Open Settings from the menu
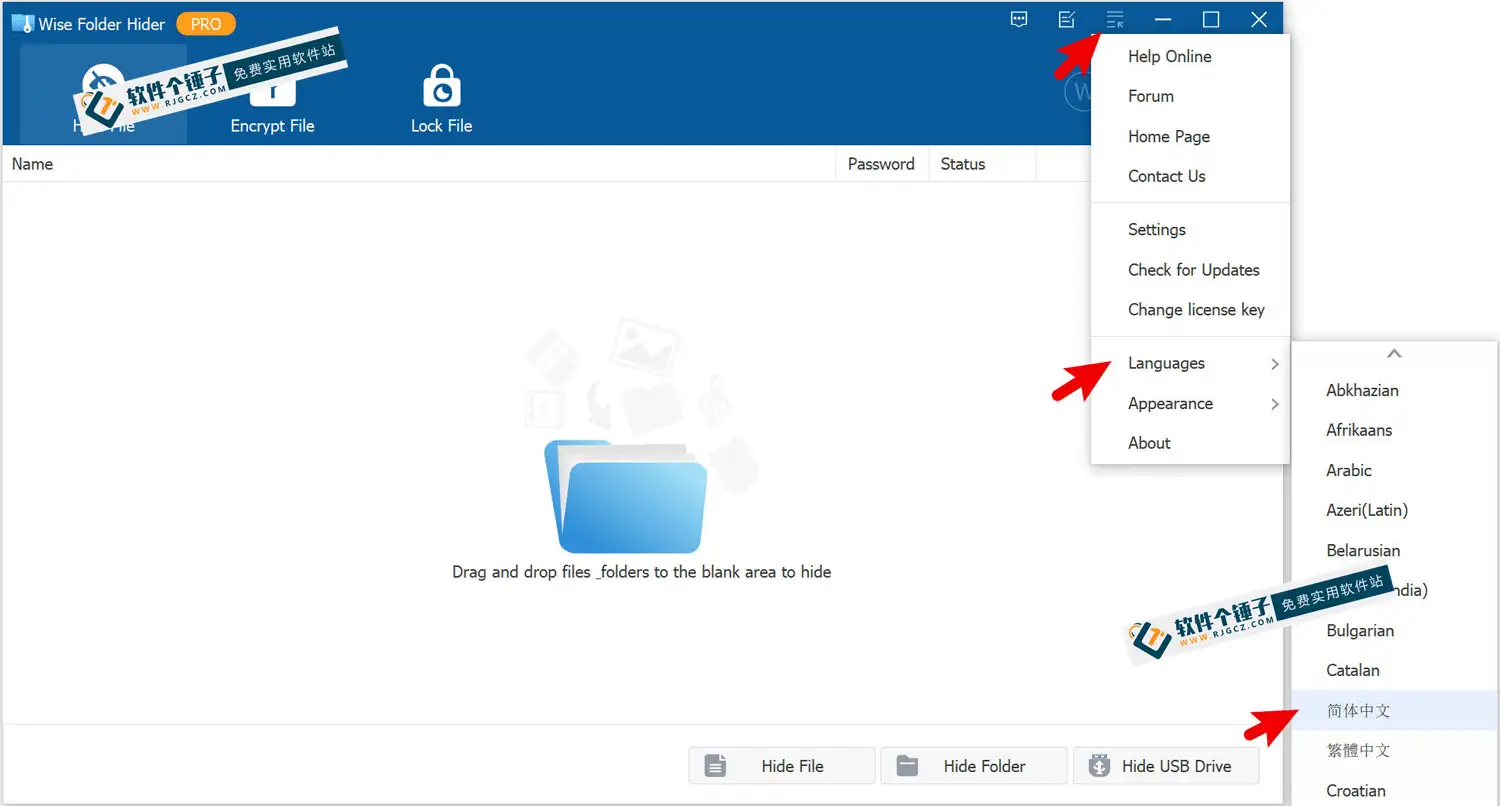 (1190, 230)
